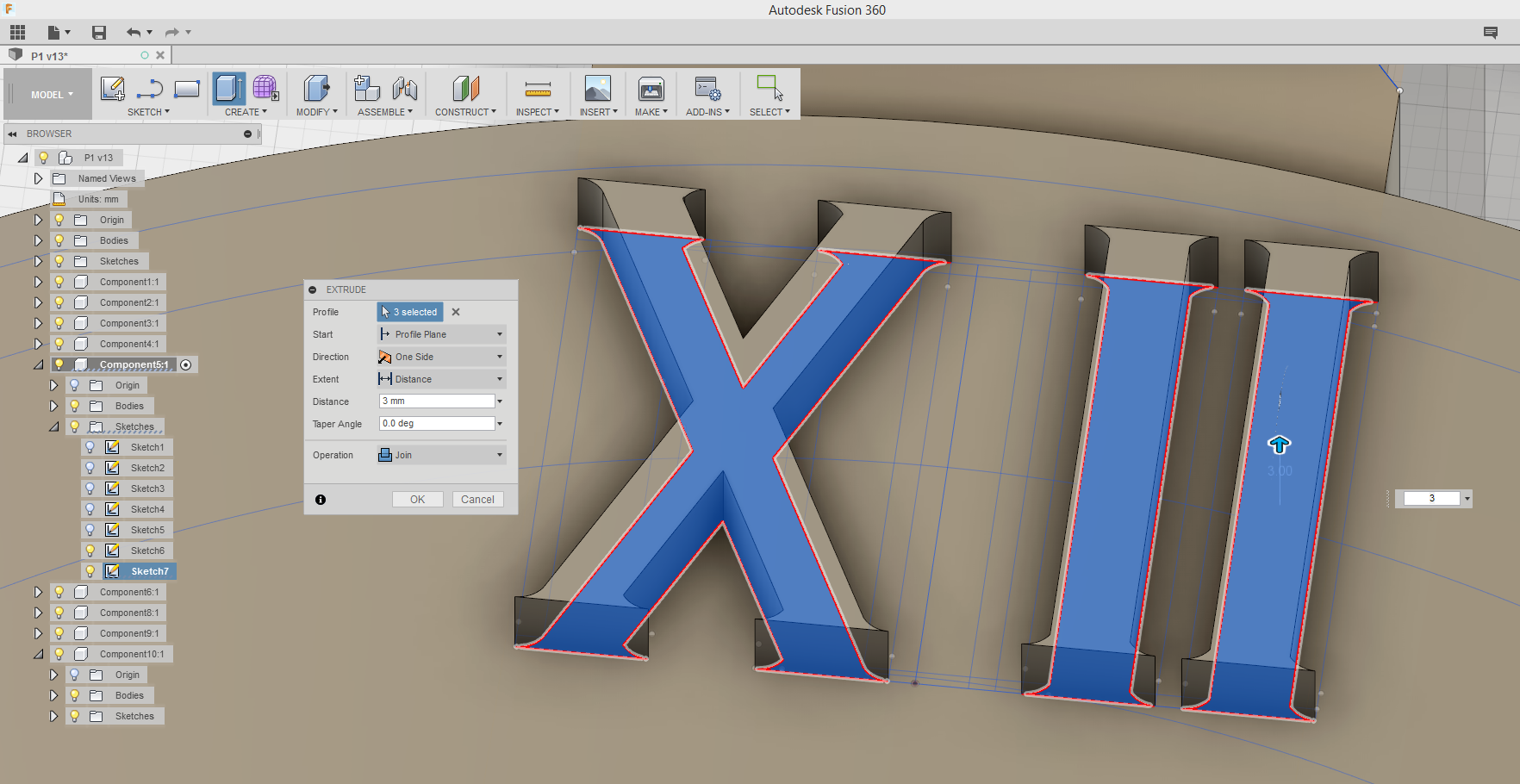Collapse Component5:1 tree node
The image size is (1520, 784).
tap(38, 364)
